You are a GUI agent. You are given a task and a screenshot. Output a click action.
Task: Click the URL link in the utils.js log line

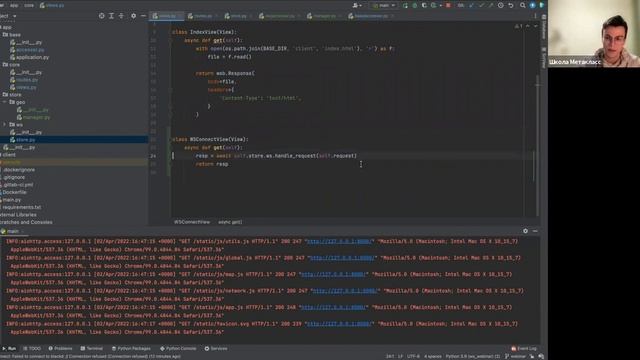tap(339, 242)
